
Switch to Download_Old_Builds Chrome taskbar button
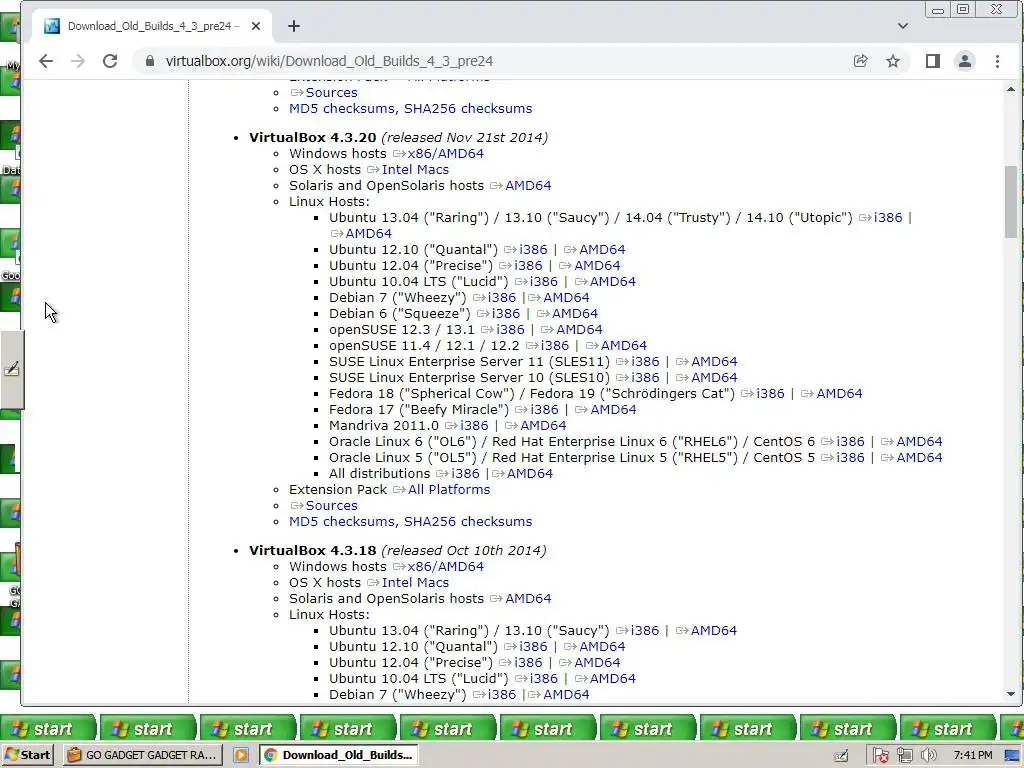(339, 755)
